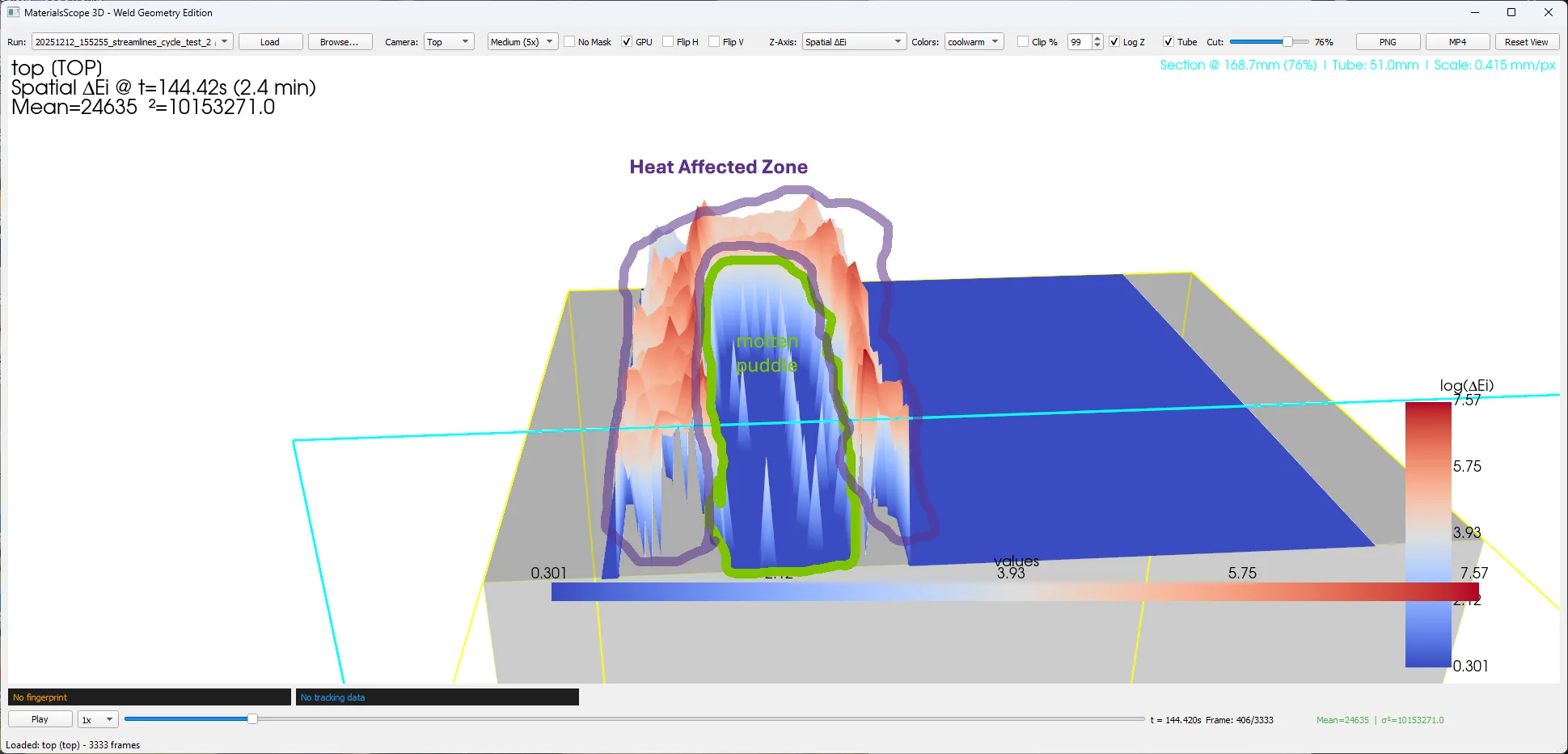Viewport: 1568px width, 754px height.
Task: Disable the GPU checkbox
Action: click(627, 41)
